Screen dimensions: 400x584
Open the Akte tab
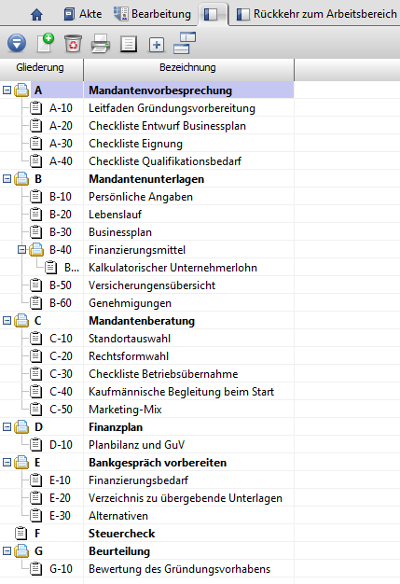click(x=83, y=14)
